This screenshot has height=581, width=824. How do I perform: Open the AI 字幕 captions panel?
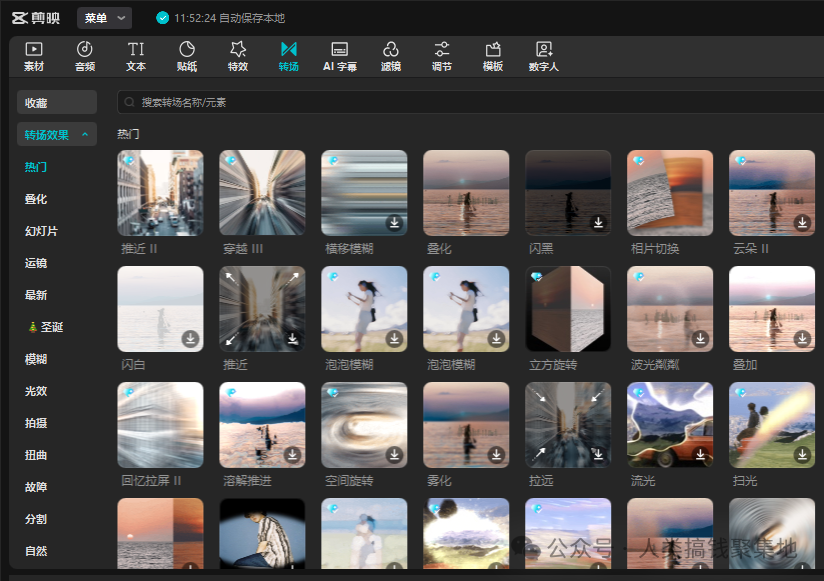340,56
